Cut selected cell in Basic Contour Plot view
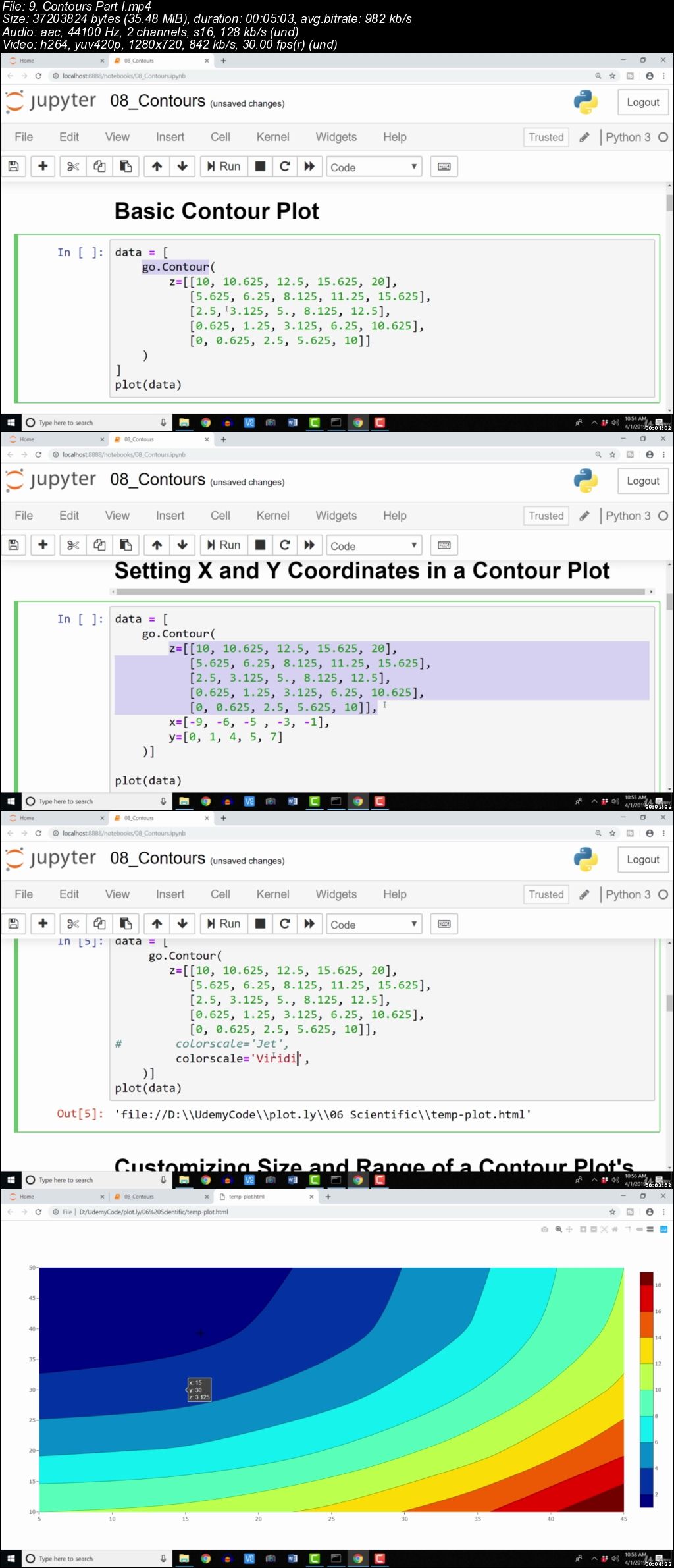This screenshot has width=674, height=1568. [73, 167]
